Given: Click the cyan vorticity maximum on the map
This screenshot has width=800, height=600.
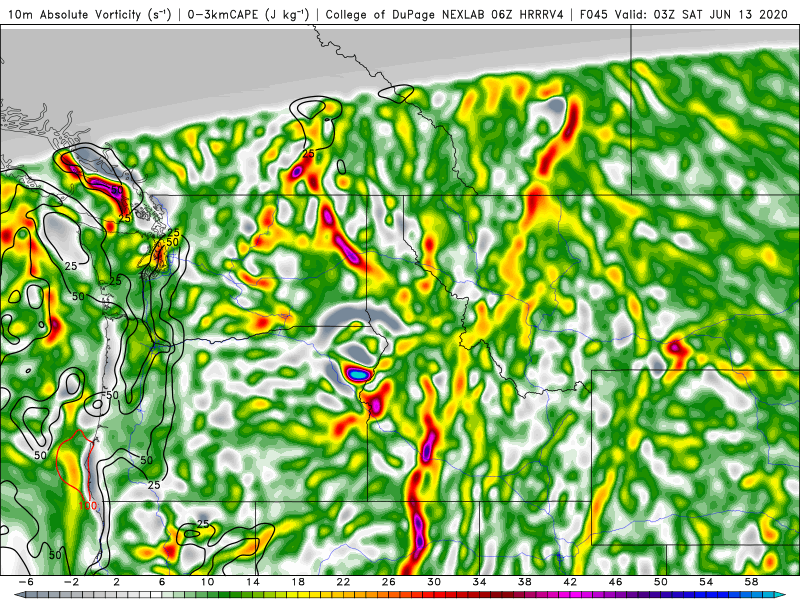Looking at the screenshot, I should click(x=358, y=374).
